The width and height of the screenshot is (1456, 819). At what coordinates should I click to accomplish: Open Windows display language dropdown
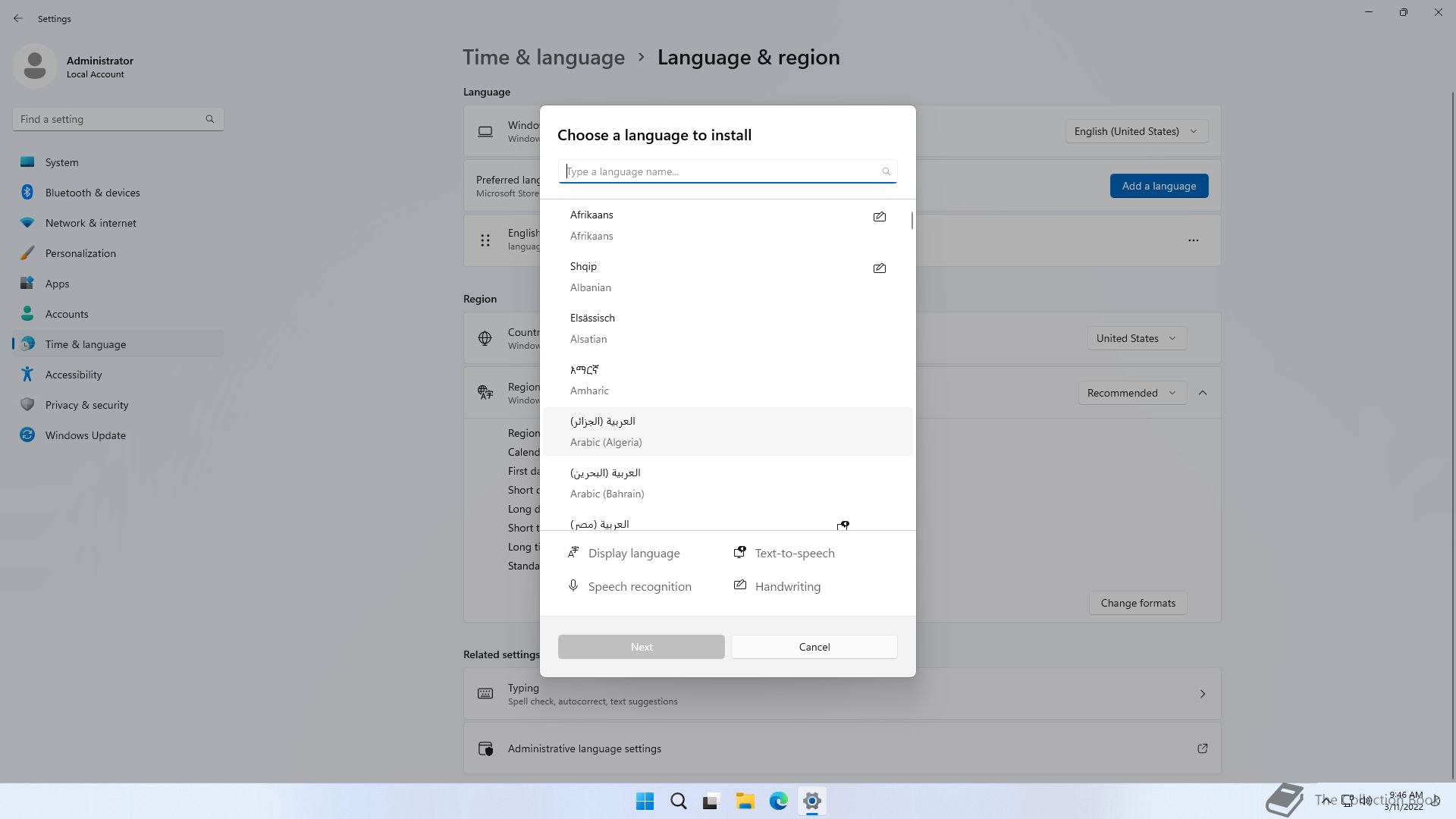click(x=1136, y=131)
